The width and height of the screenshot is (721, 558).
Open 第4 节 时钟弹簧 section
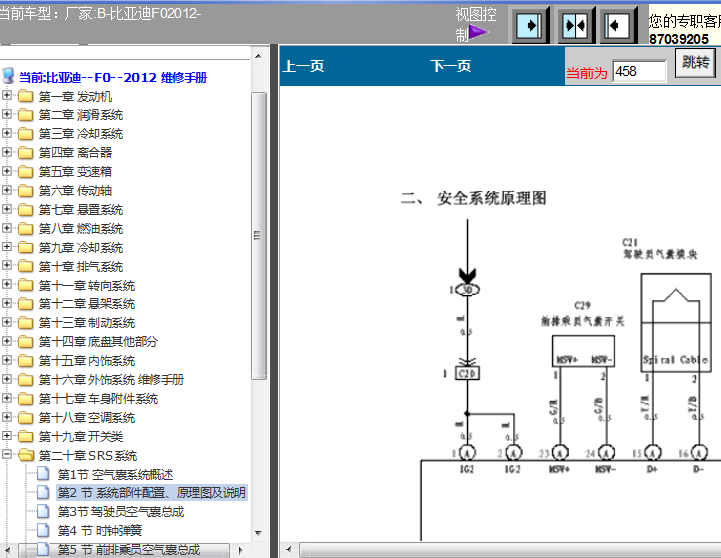100,530
